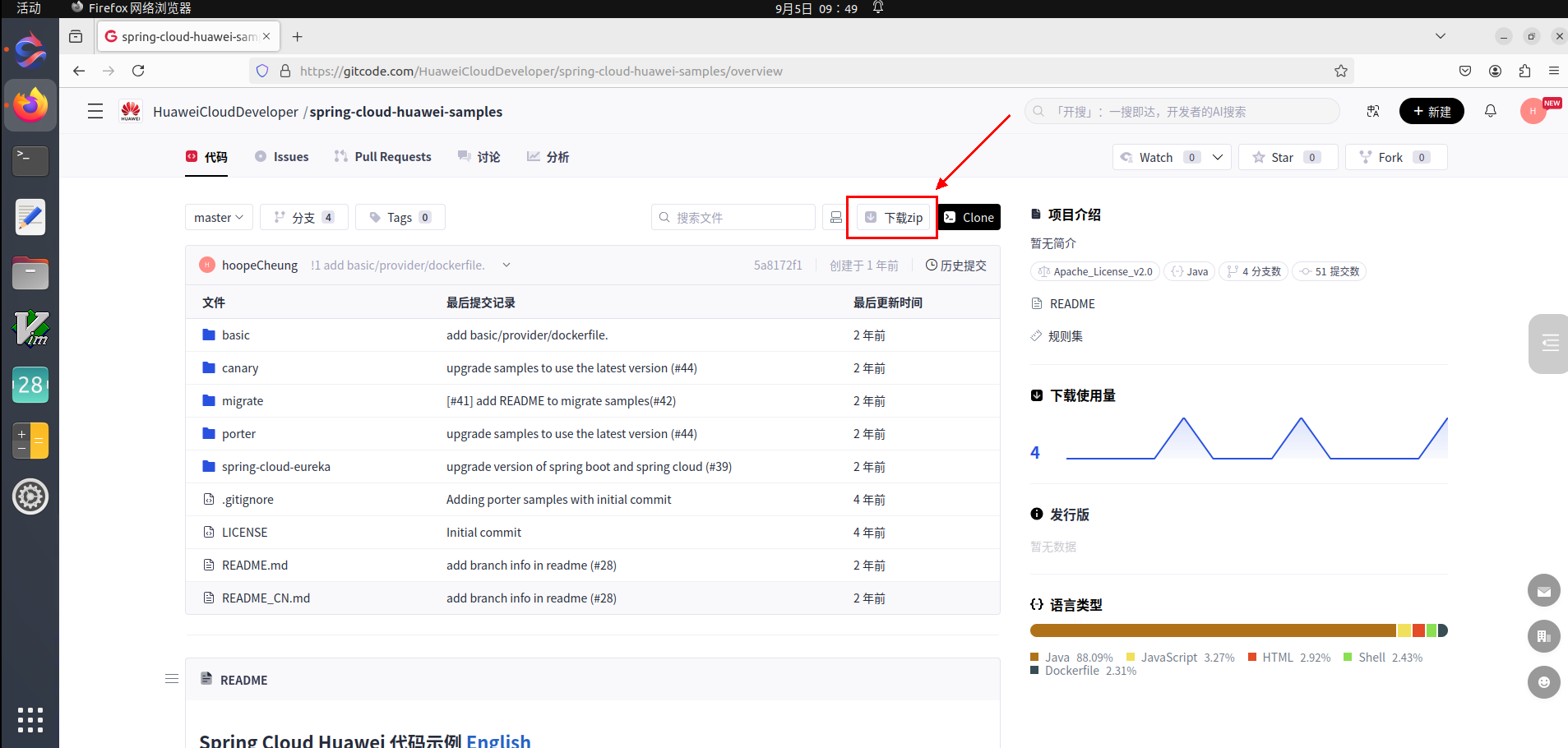Reload the current page
This screenshot has height=748, width=1568.
point(138,71)
